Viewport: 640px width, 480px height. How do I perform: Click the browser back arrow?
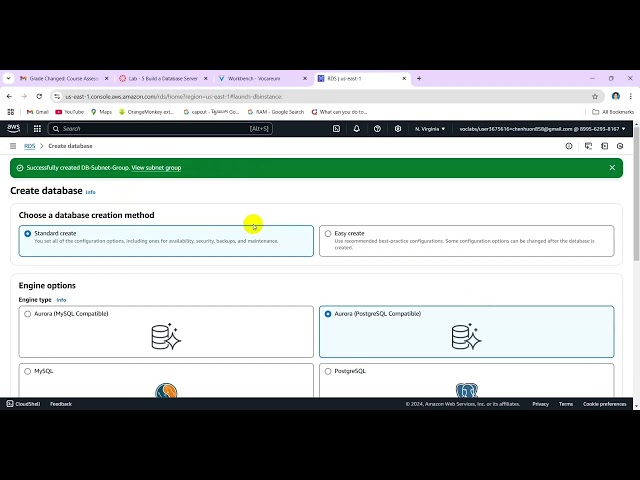(9, 96)
